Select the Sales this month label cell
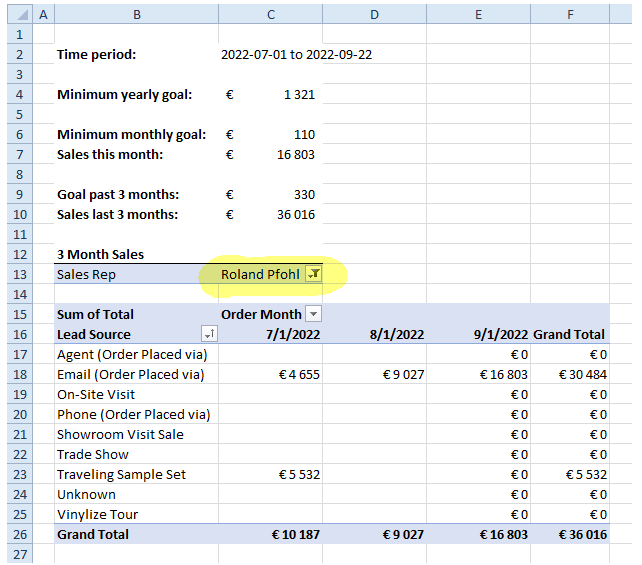The width and height of the screenshot is (642, 565). [x=110, y=155]
